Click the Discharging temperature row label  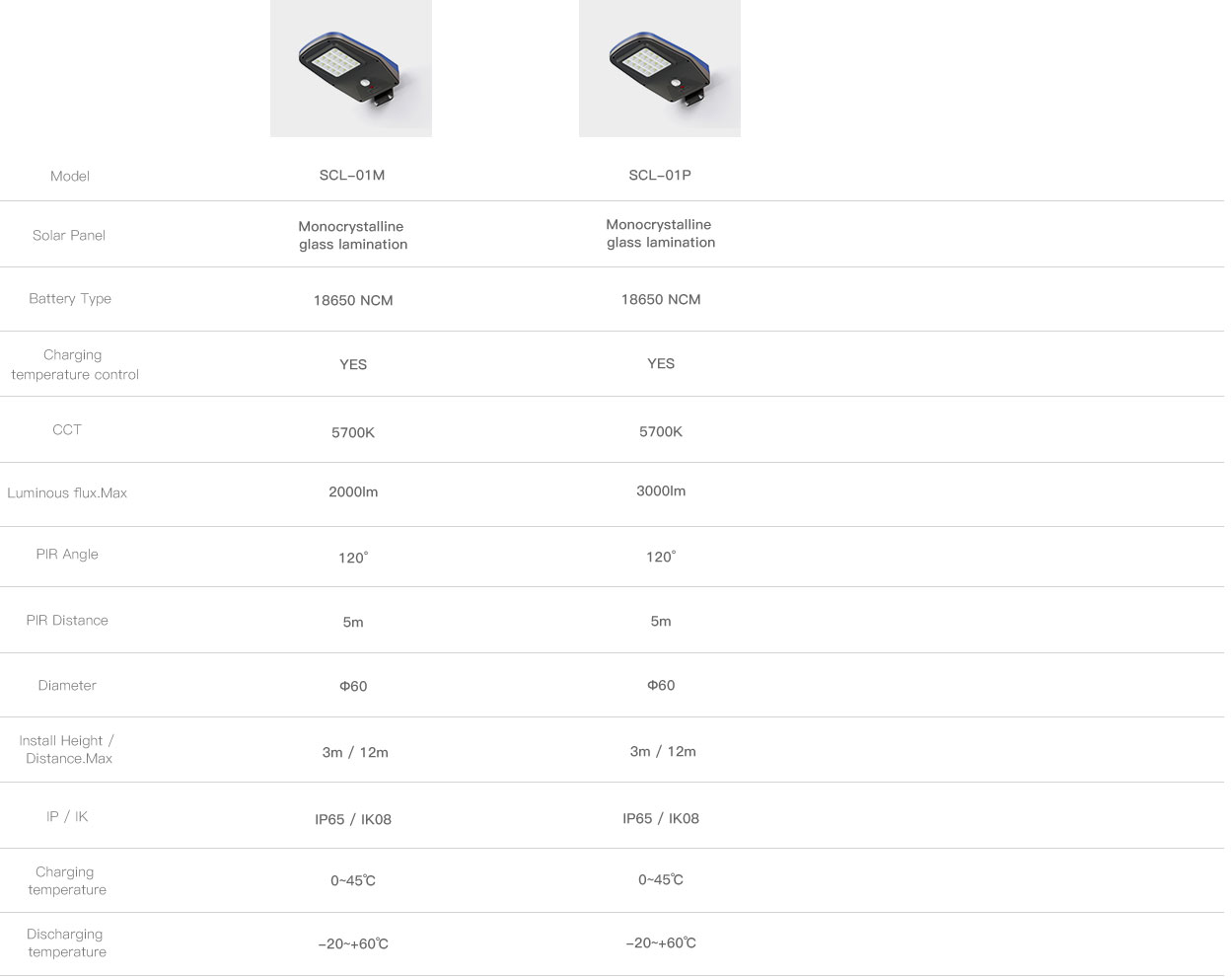(x=66, y=942)
